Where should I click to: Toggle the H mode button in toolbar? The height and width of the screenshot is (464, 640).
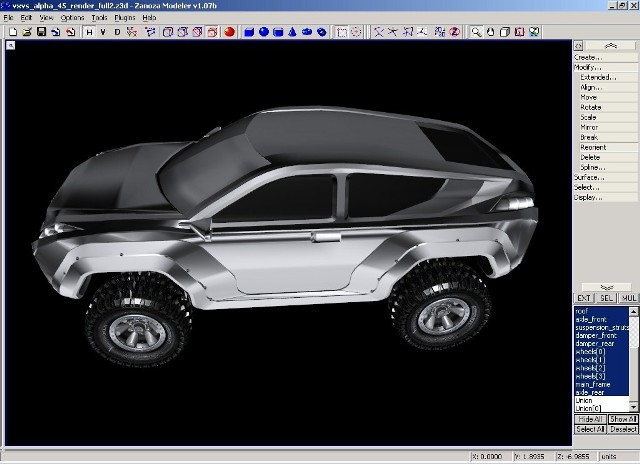point(89,32)
